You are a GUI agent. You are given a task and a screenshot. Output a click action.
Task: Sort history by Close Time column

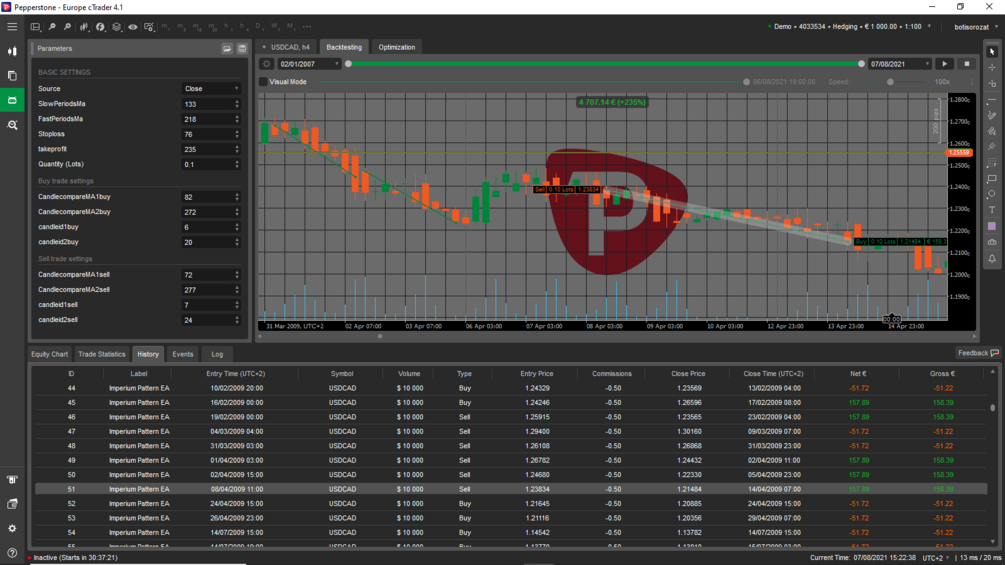(773, 373)
